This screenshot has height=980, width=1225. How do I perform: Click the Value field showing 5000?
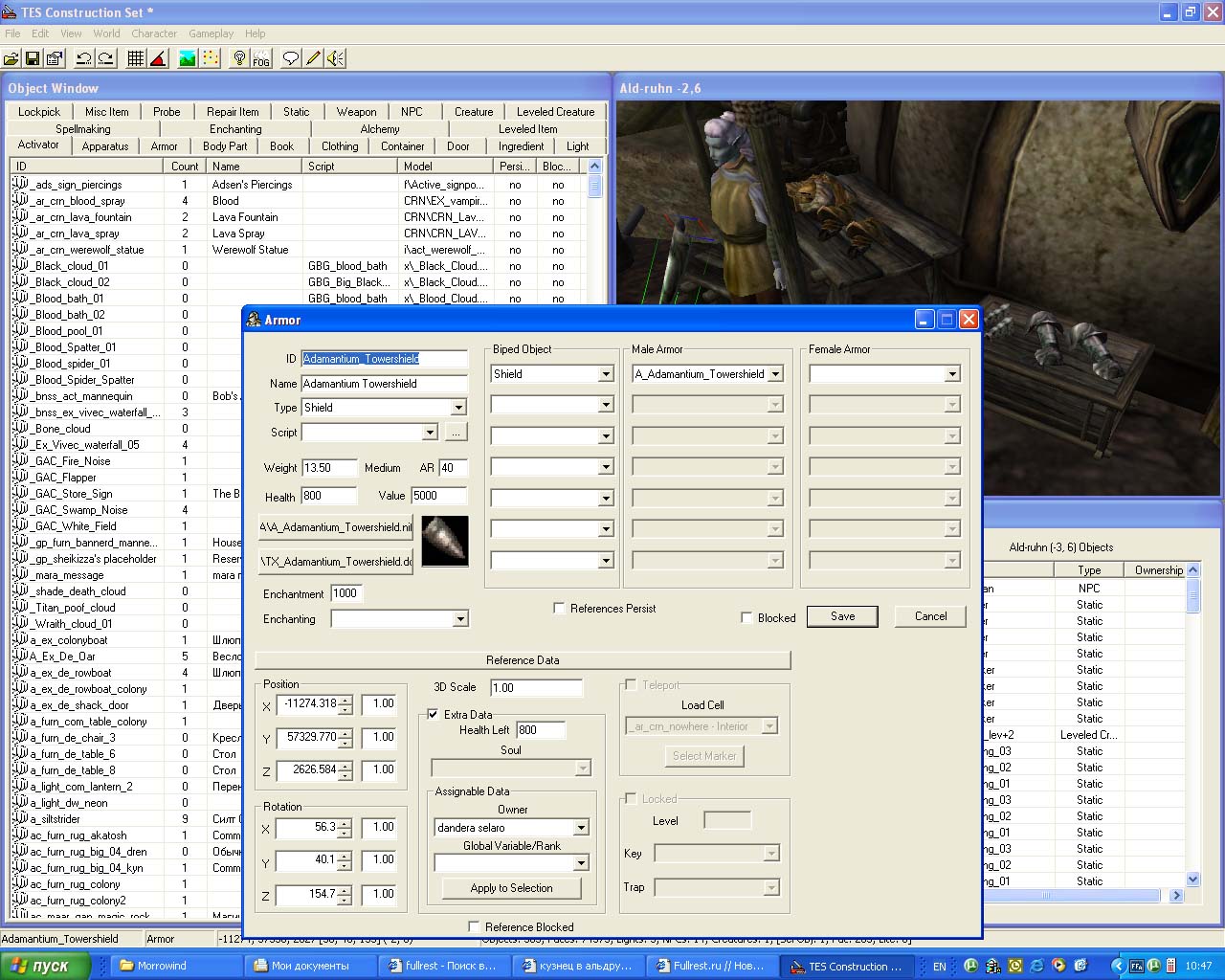(x=439, y=496)
